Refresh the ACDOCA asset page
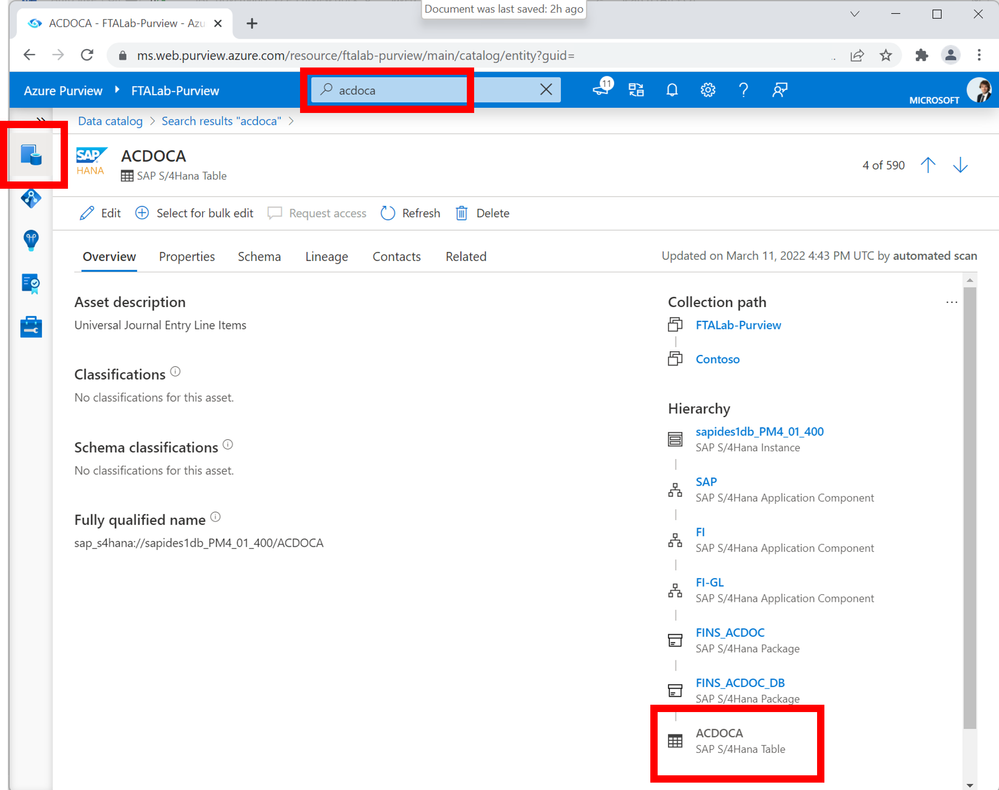 tap(410, 213)
